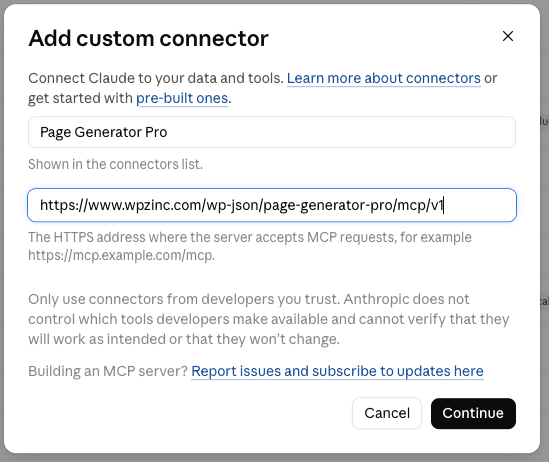
Task: Close the Add custom connector dialog
Action: (x=508, y=36)
